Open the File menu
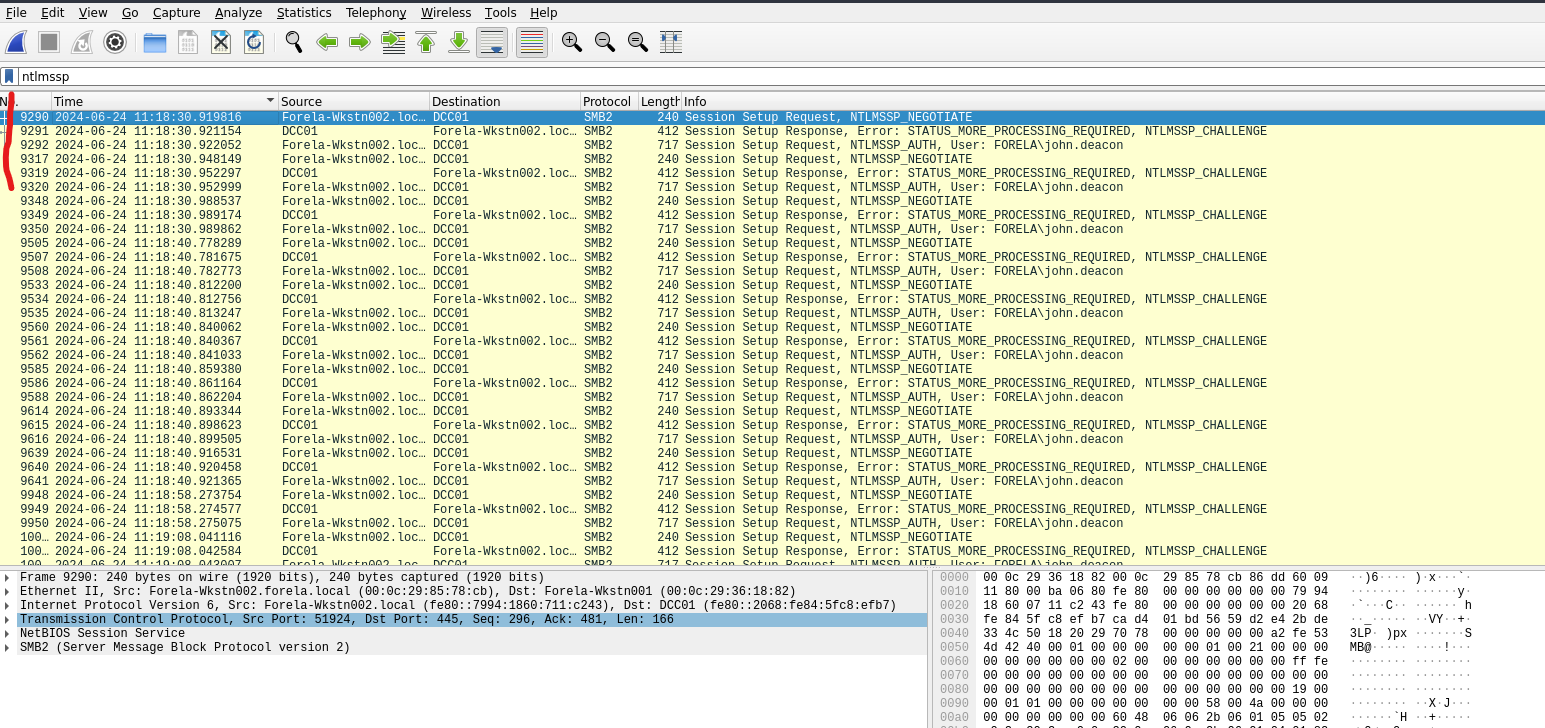This screenshot has height=728, width=1545. click(16, 13)
